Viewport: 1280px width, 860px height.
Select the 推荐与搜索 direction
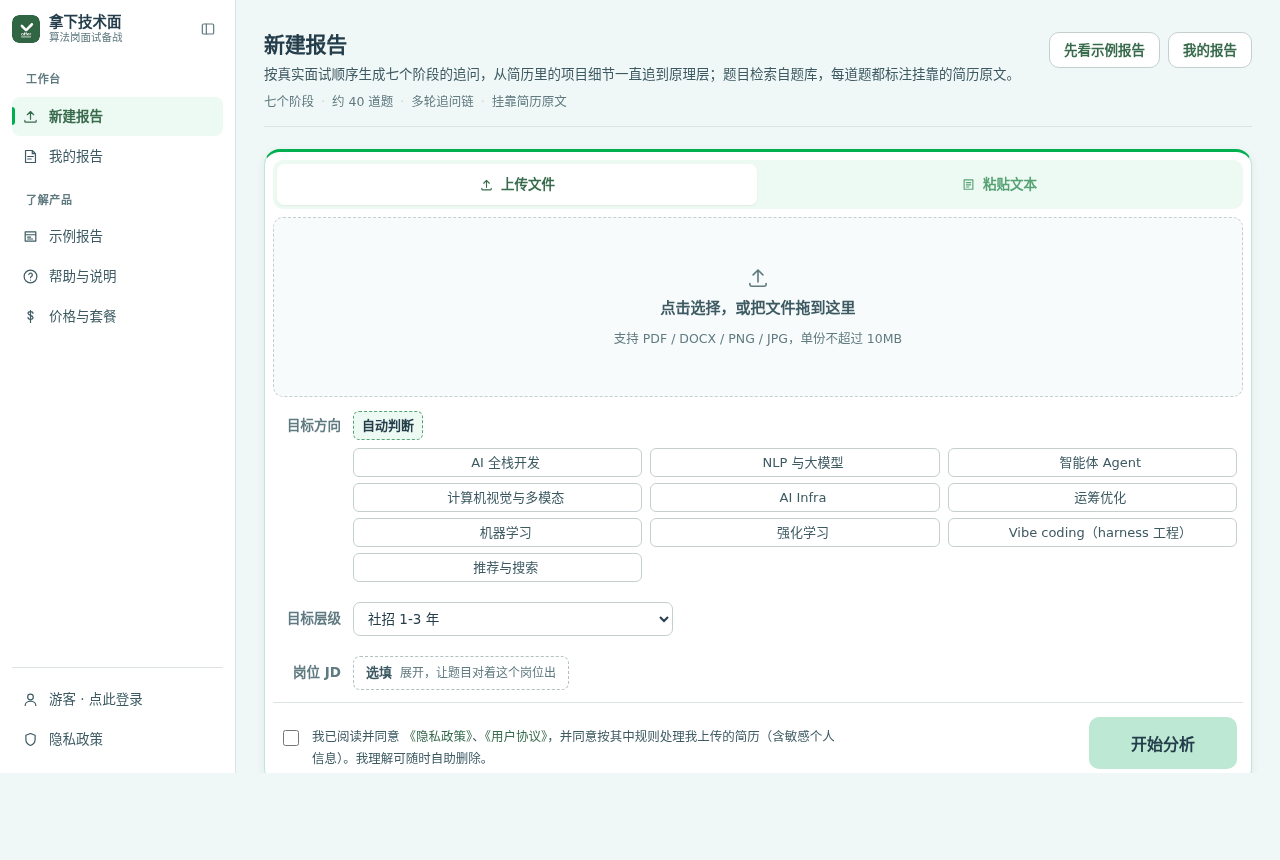497,568
